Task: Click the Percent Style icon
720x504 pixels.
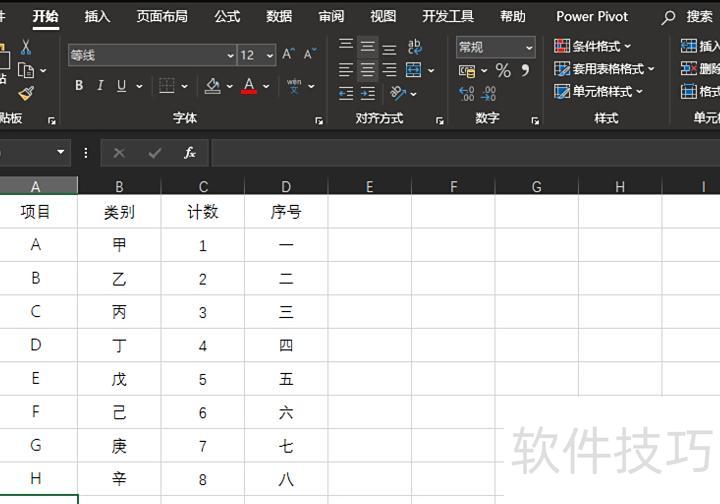Action: point(503,71)
